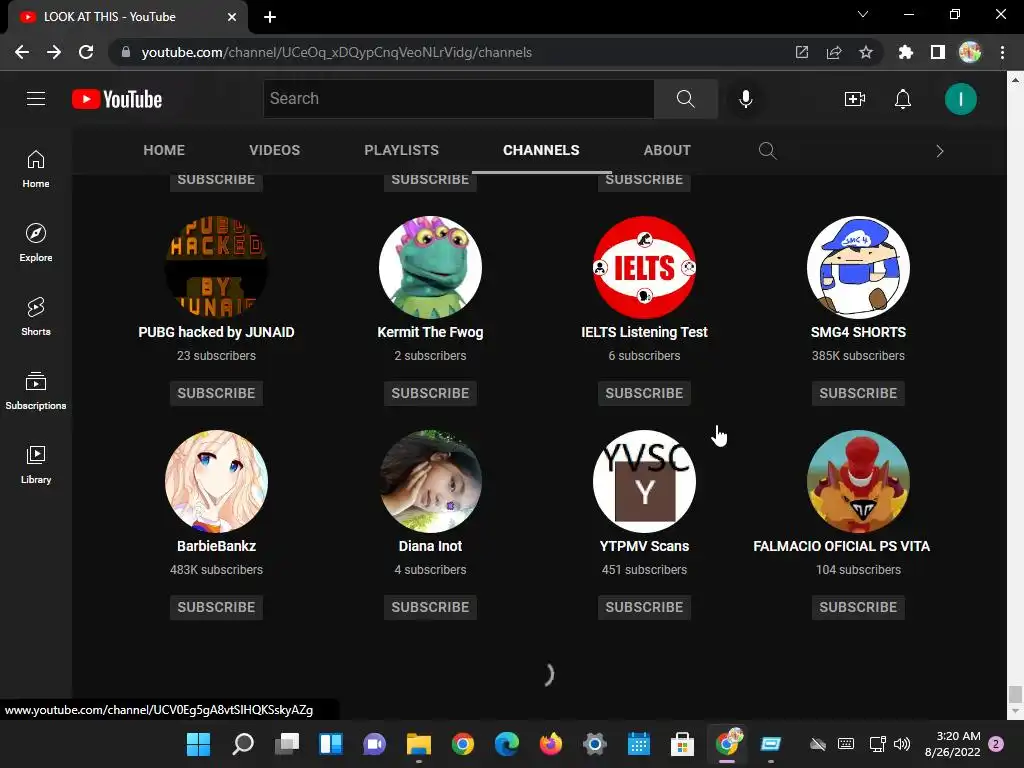Toggle the browser side panel icon
Screen dimensions: 1024x768
(938, 52)
